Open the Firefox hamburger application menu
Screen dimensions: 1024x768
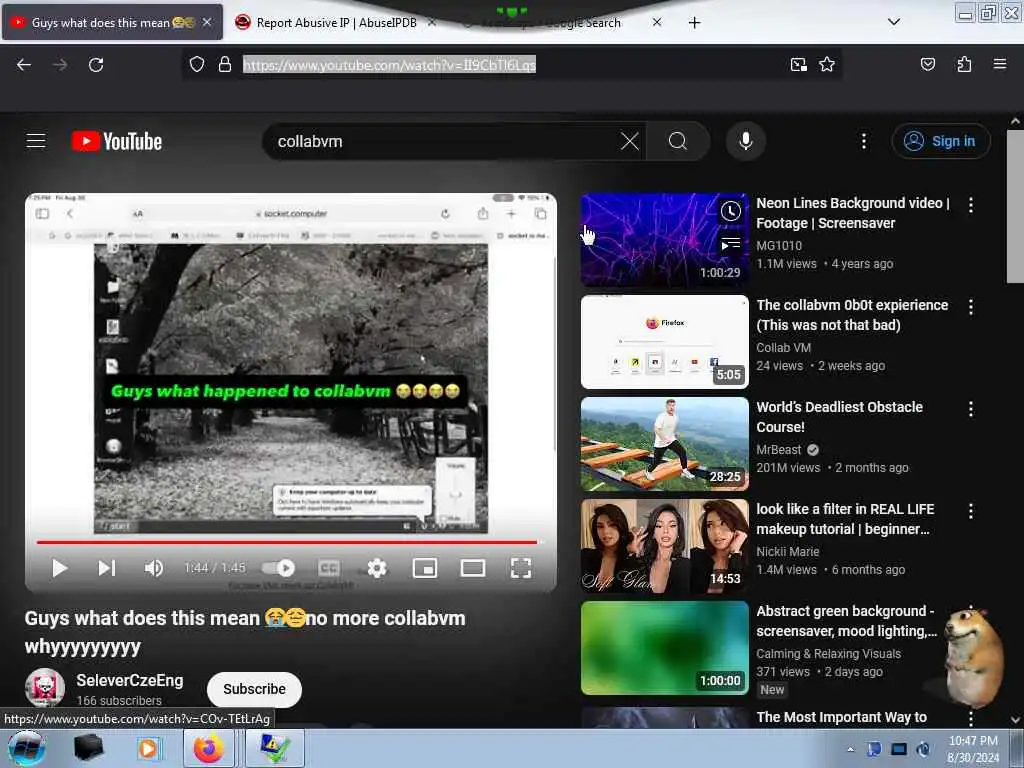coord(999,64)
